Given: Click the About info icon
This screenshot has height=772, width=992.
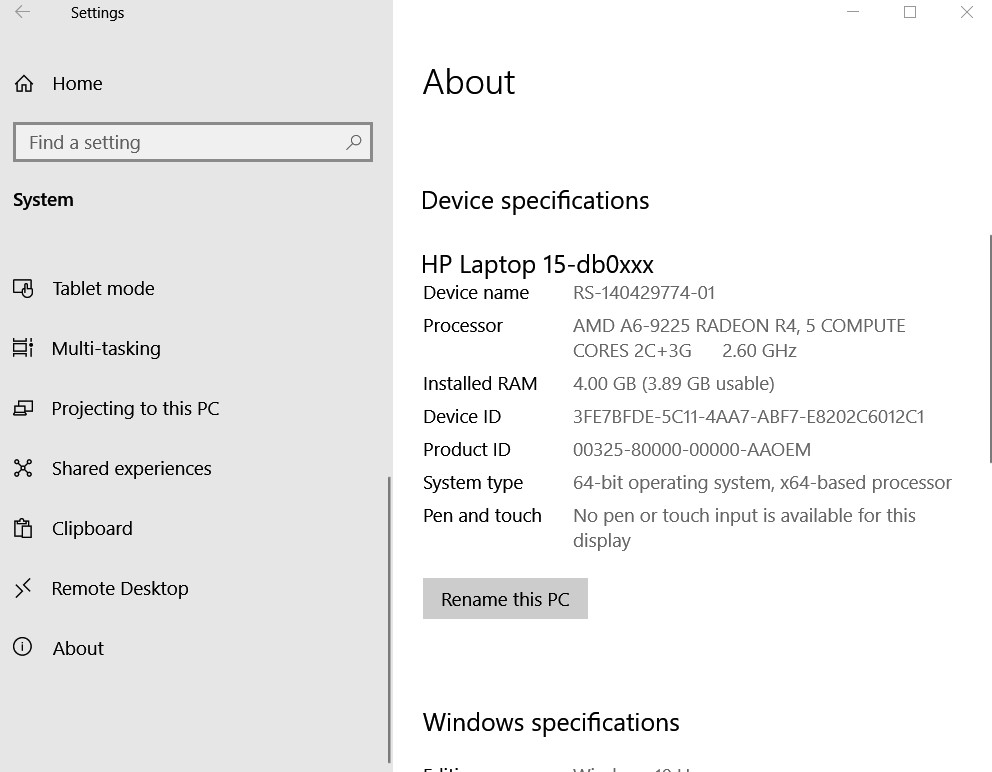Looking at the screenshot, I should [x=23, y=647].
